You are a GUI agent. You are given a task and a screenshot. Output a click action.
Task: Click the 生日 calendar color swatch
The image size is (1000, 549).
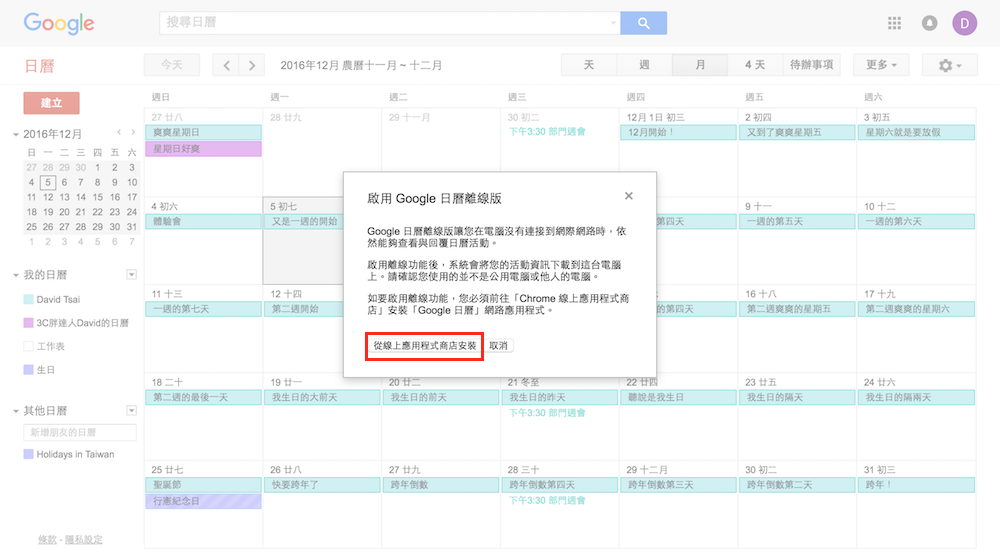28,370
